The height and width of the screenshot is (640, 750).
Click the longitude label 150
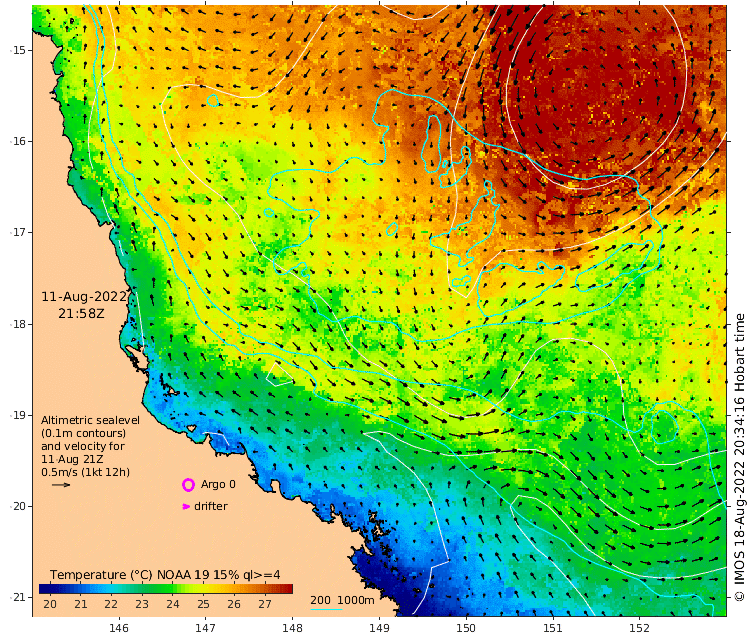point(466,628)
